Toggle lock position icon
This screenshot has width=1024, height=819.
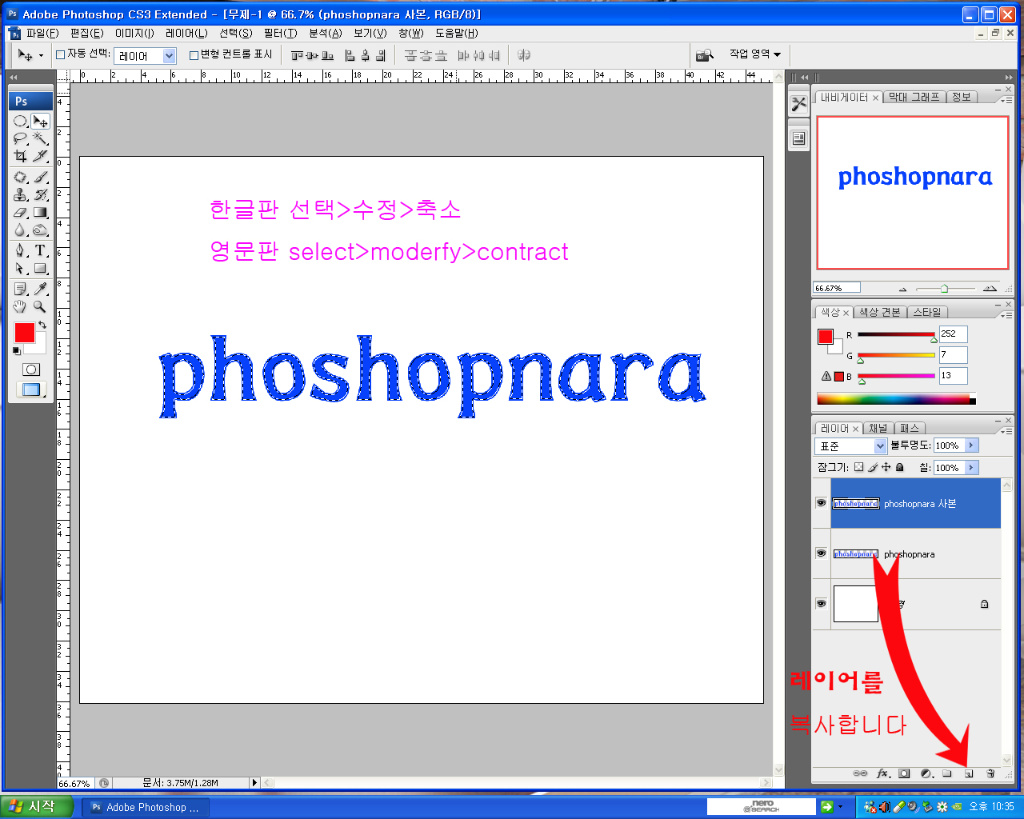[886, 467]
